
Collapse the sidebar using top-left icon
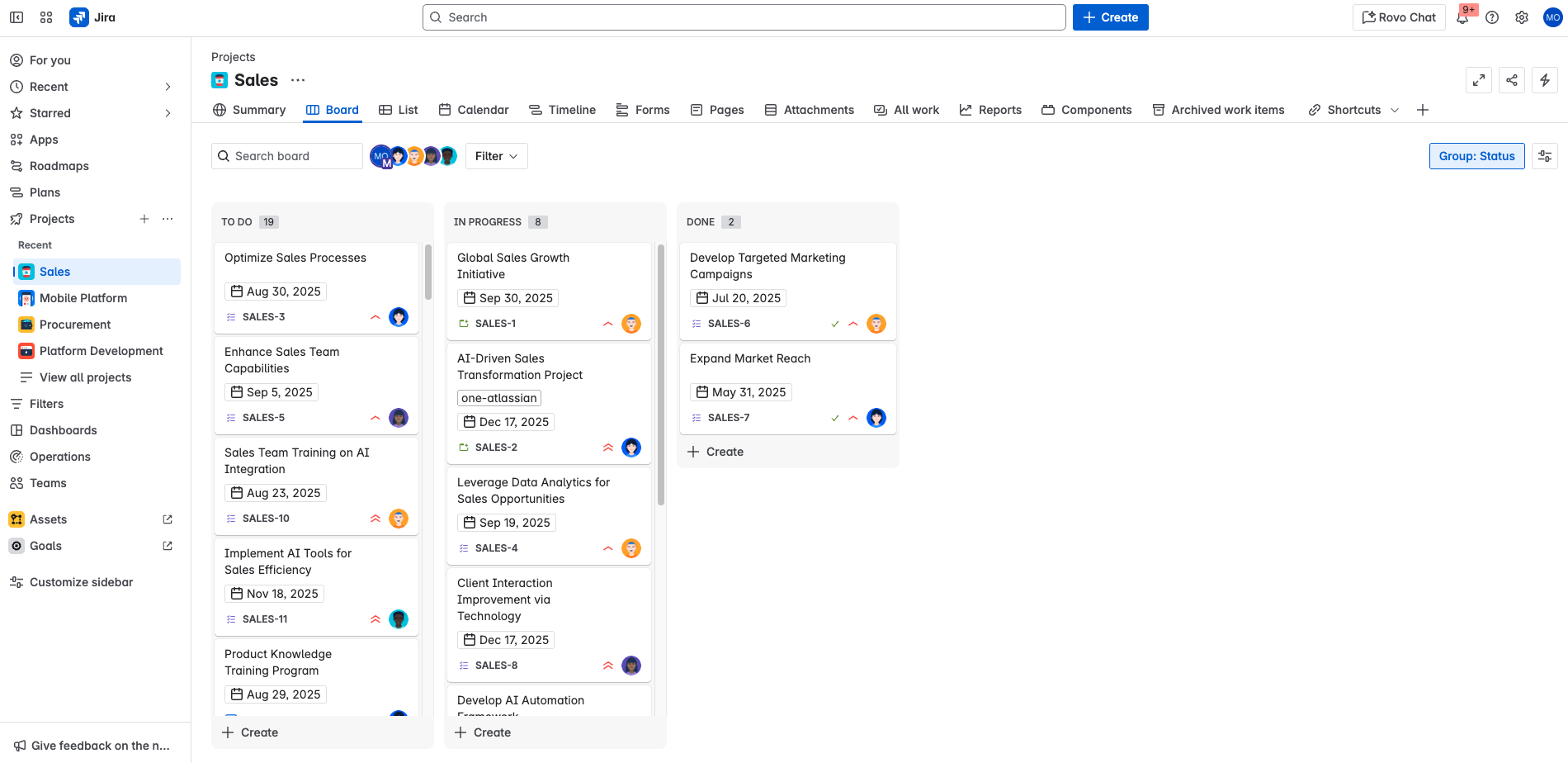[17, 17]
